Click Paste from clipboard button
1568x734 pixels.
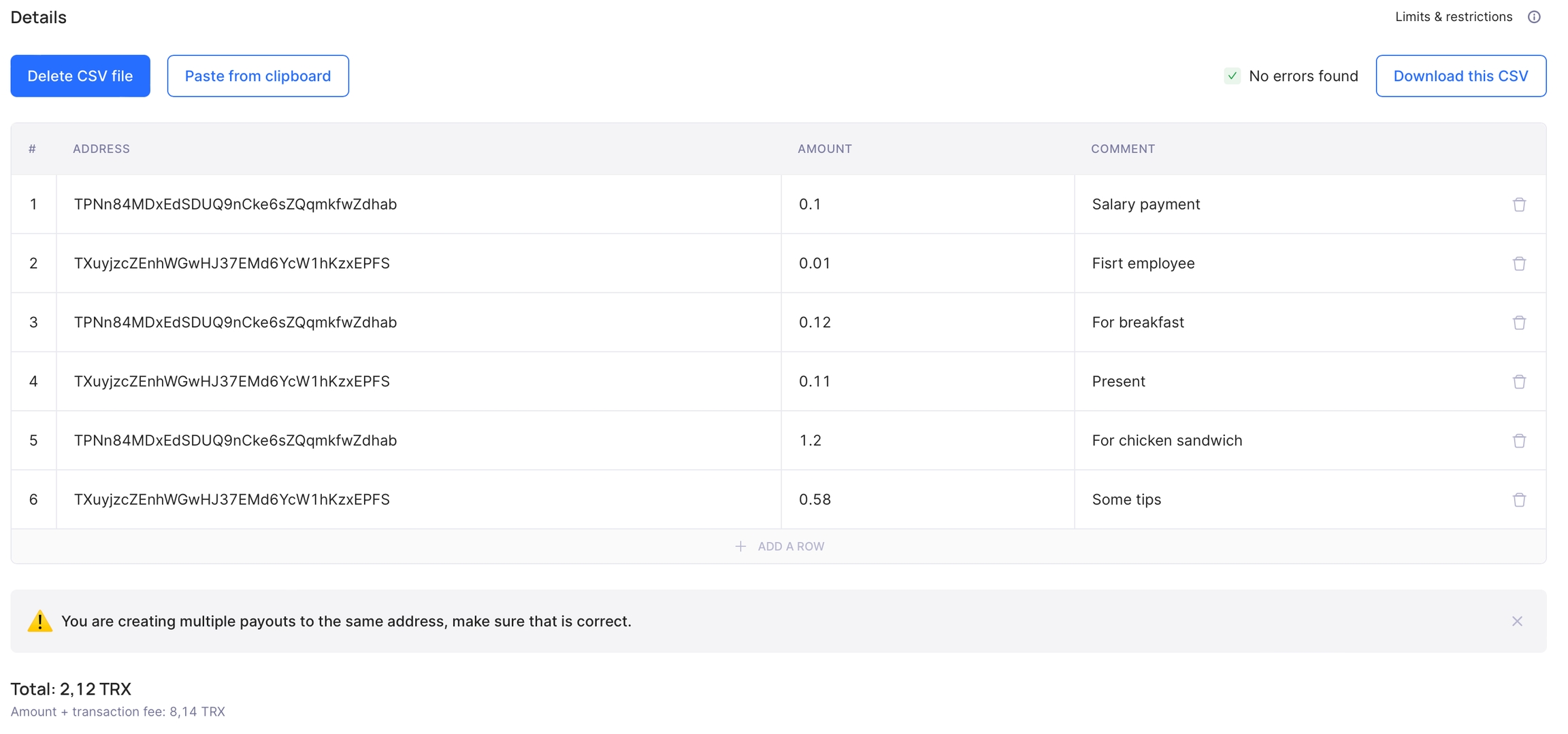click(258, 76)
